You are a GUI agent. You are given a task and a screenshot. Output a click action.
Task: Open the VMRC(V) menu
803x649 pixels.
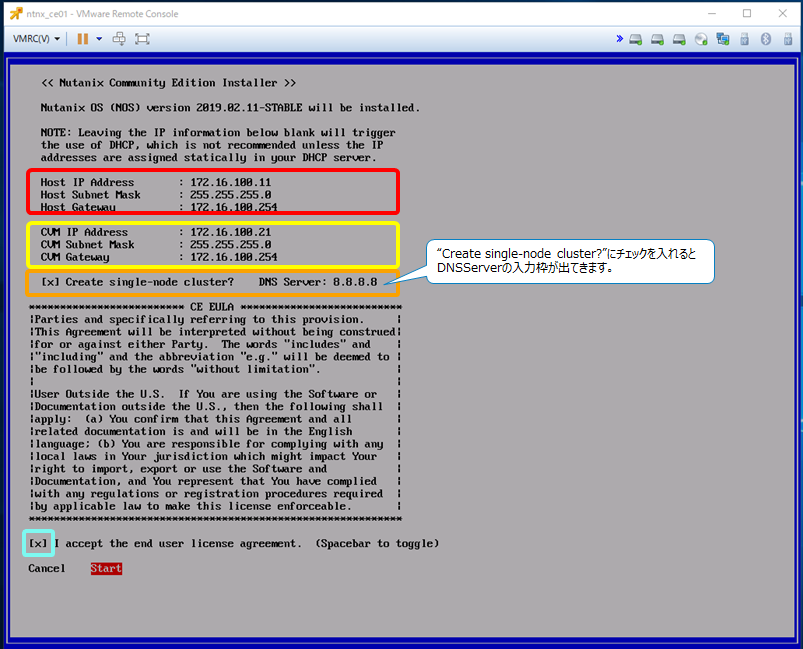(x=36, y=39)
